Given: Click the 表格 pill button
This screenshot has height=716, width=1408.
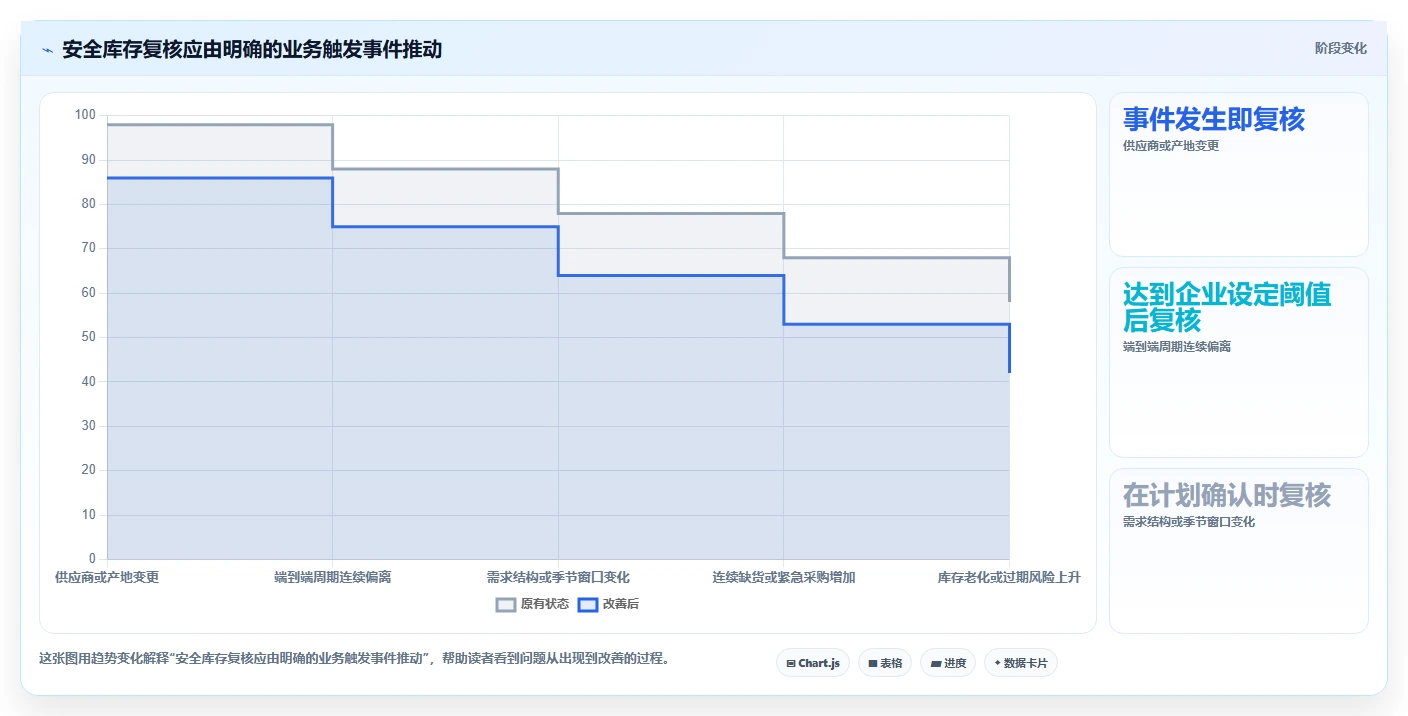Looking at the screenshot, I should [885, 663].
